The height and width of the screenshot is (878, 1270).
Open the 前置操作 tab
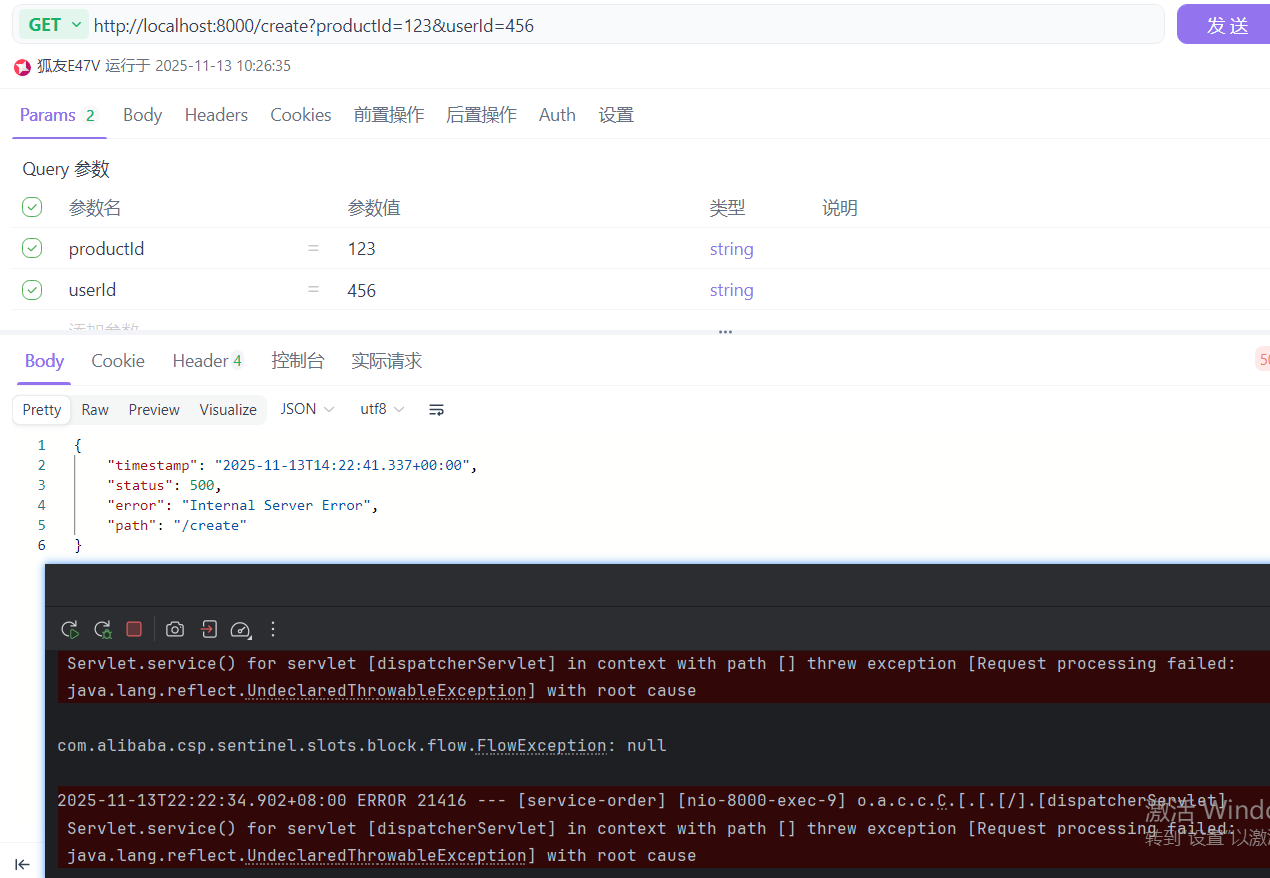(x=389, y=115)
